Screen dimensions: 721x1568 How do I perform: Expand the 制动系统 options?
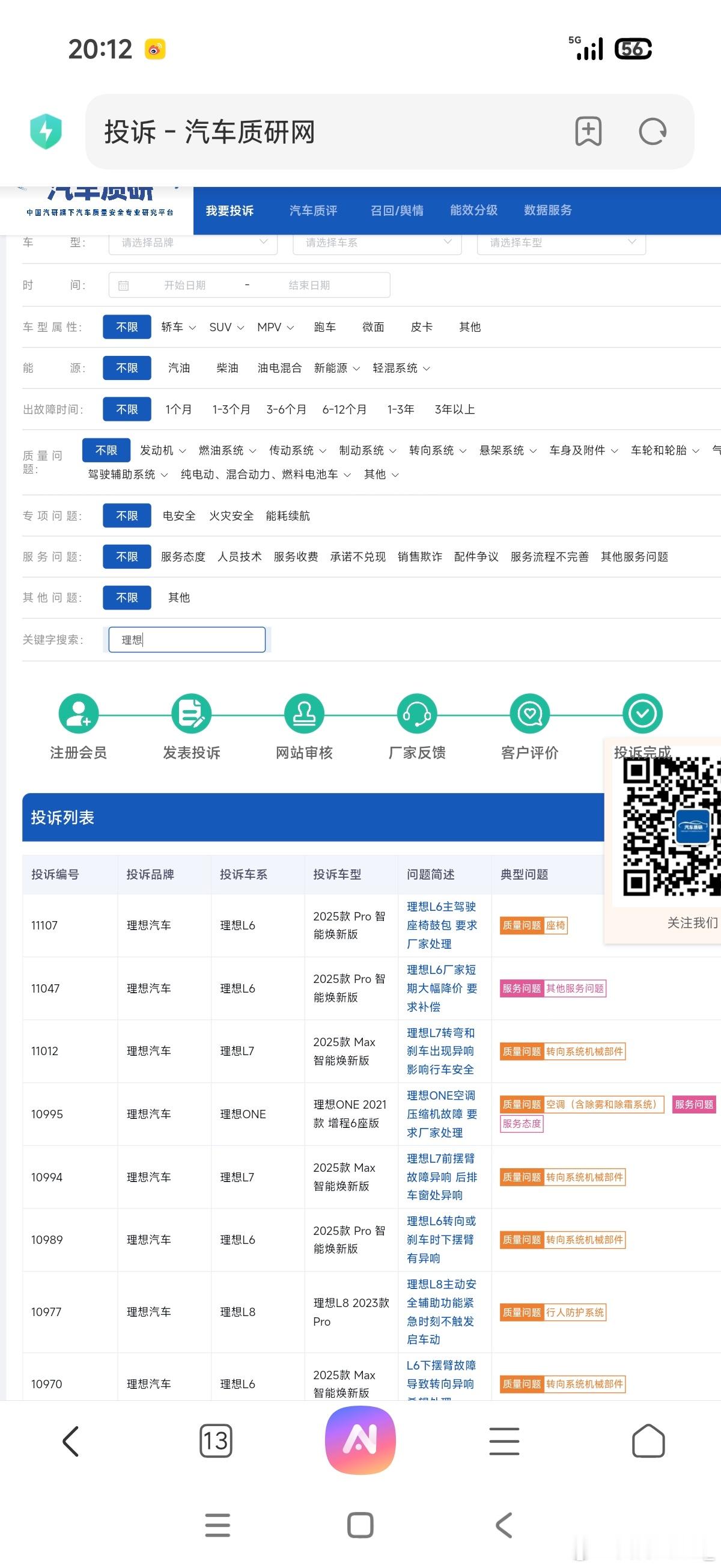[368, 450]
